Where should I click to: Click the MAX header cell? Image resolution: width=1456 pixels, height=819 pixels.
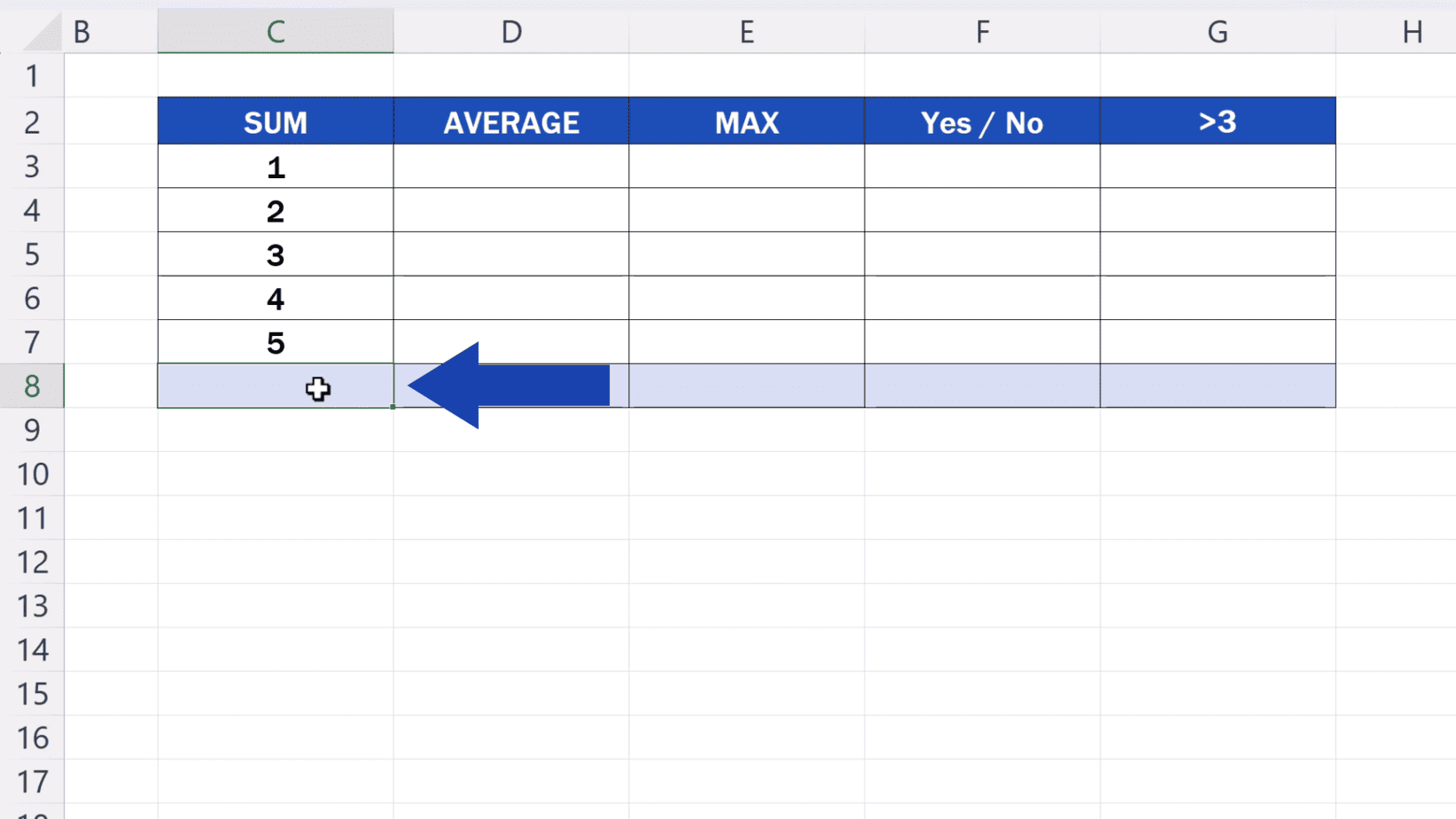(x=747, y=121)
